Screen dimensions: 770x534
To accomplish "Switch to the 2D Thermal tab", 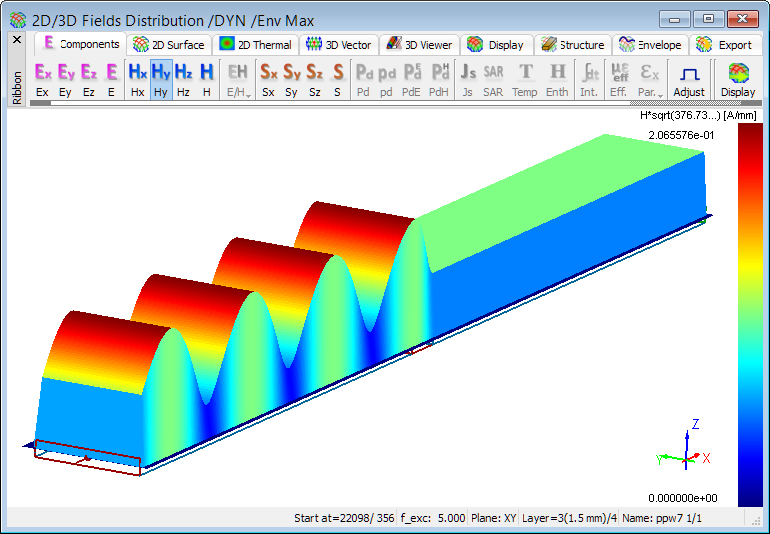I will pyautogui.click(x=256, y=44).
